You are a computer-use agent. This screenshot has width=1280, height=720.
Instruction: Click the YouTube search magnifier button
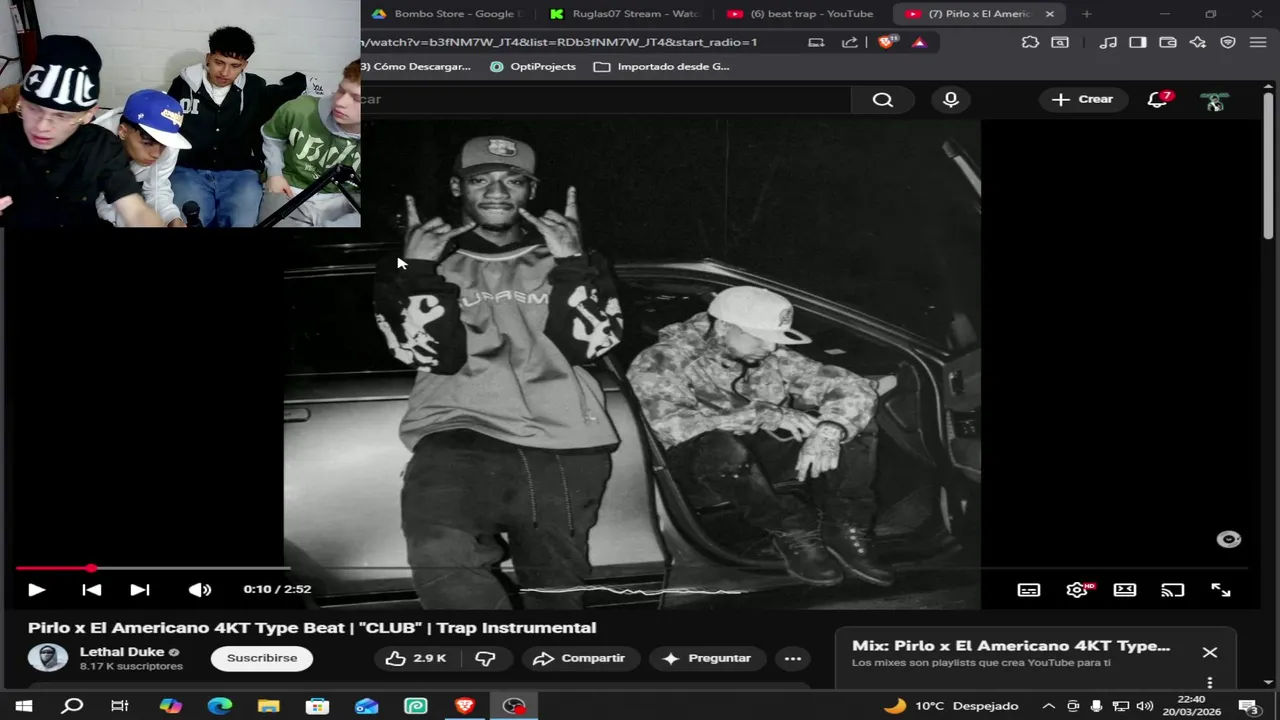tap(882, 99)
